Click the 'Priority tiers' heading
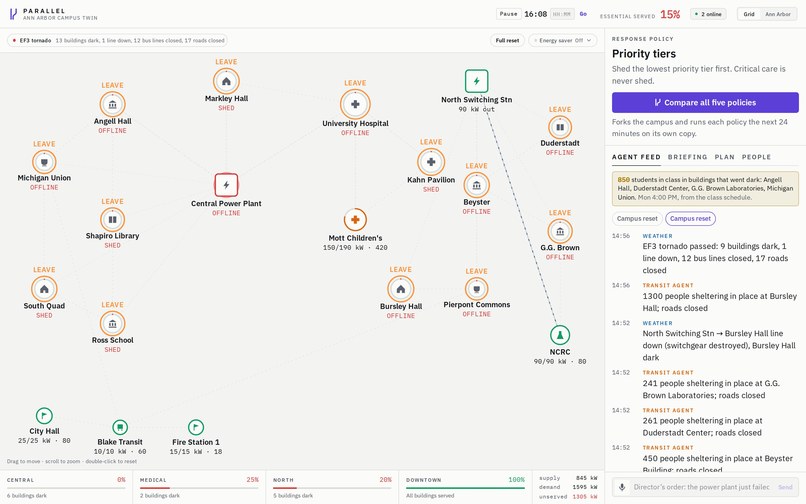 coord(644,53)
